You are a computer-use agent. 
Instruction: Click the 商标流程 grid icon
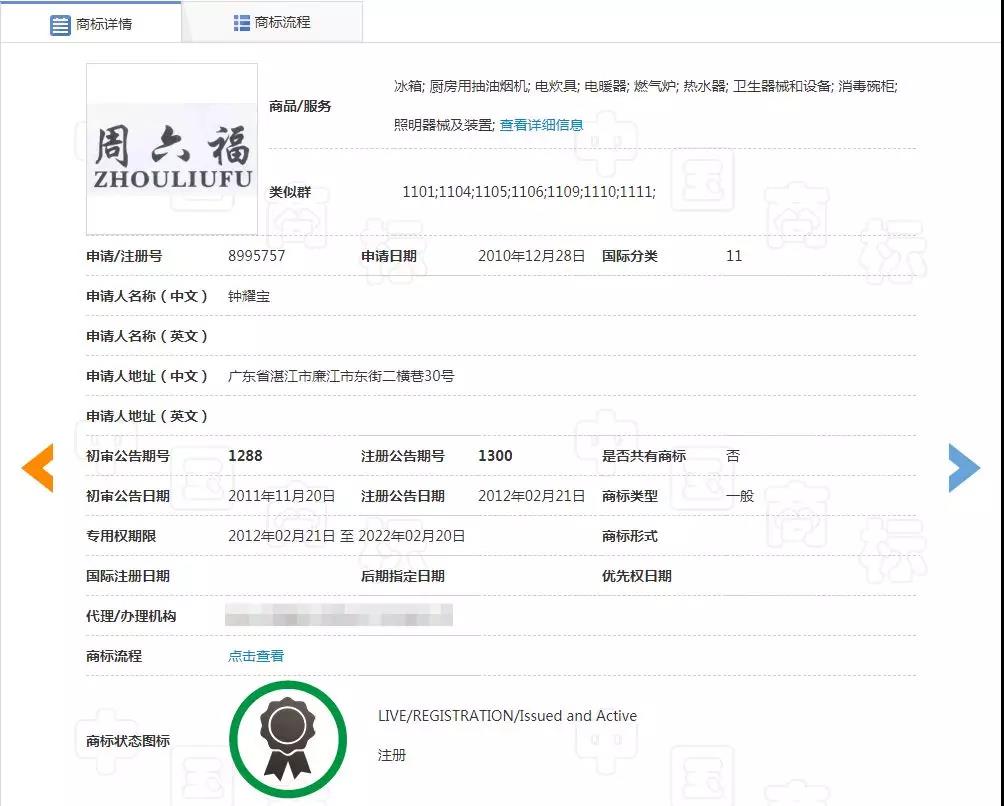click(241, 23)
